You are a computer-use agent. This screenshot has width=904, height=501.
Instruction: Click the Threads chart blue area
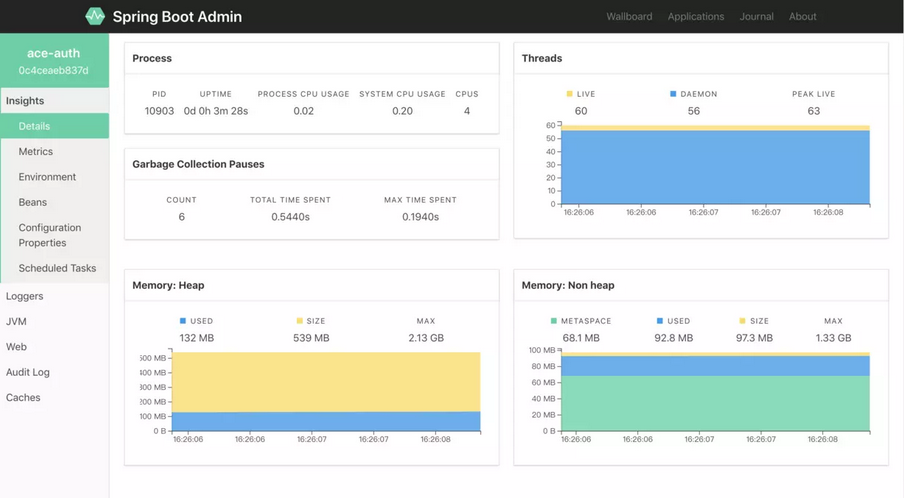(x=715, y=167)
